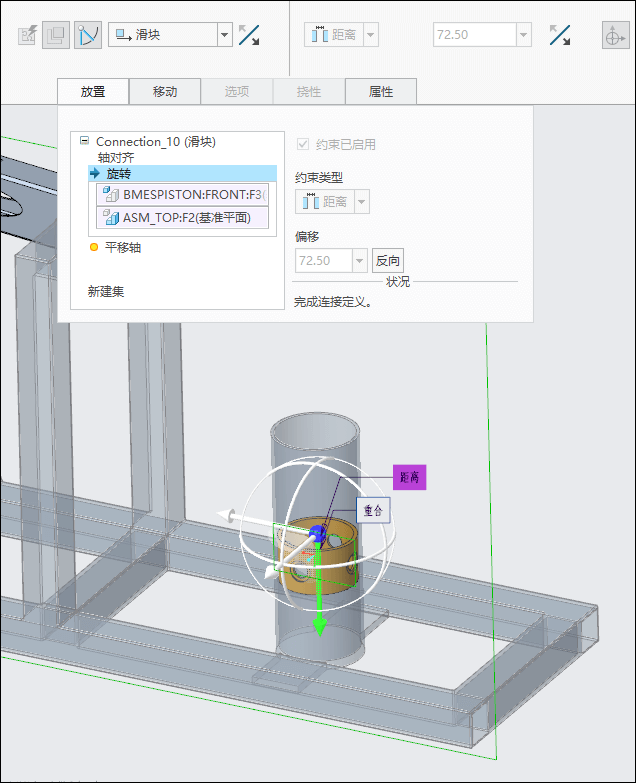The image size is (636, 783).
Task: Select the 平移轴 entry
Action: pyautogui.click(x=123, y=248)
